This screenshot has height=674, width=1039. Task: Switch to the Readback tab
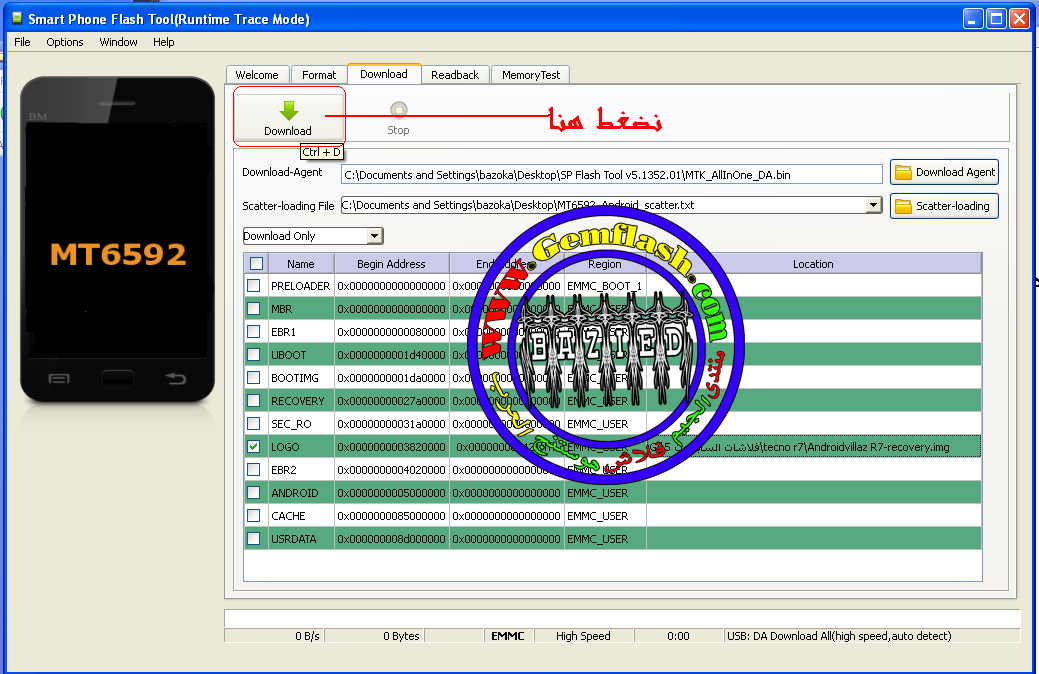point(455,75)
